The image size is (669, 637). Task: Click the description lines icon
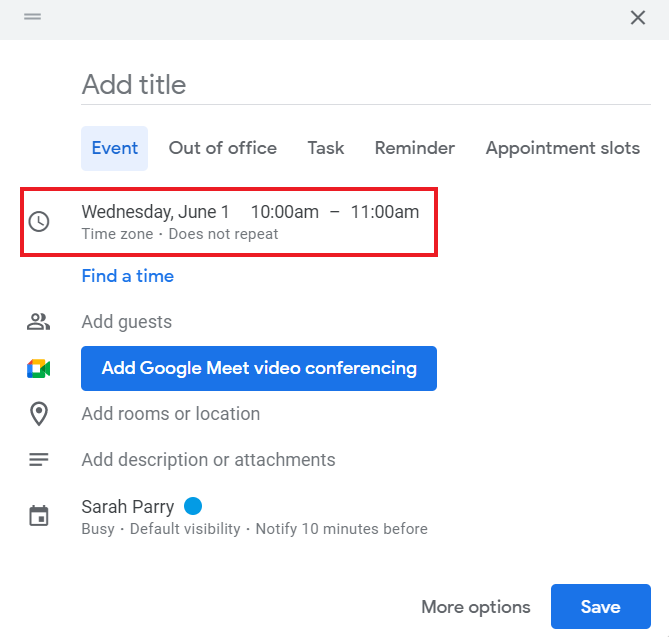[x=39, y=460]
